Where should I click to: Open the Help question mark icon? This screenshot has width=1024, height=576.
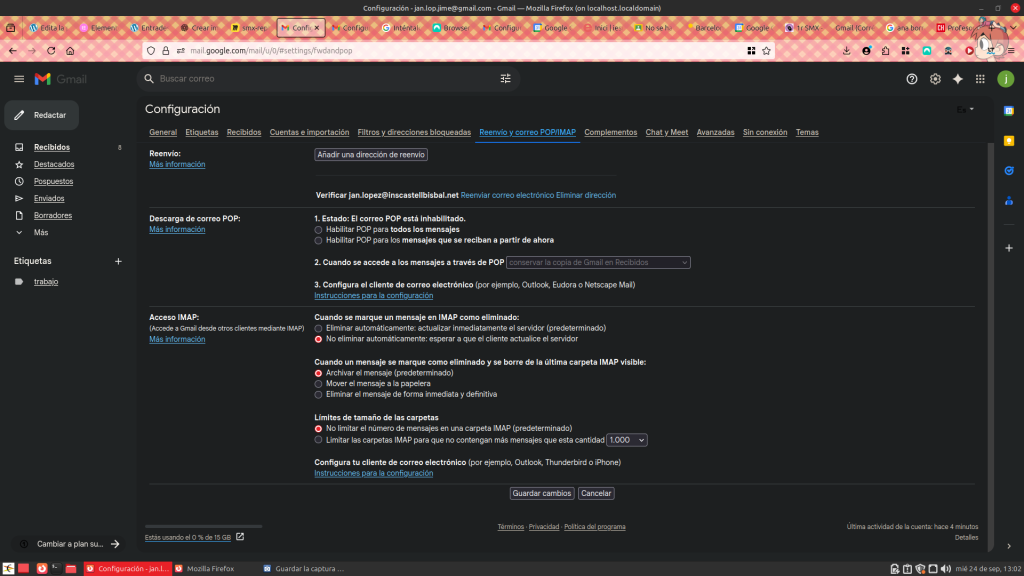pos(911,79)
